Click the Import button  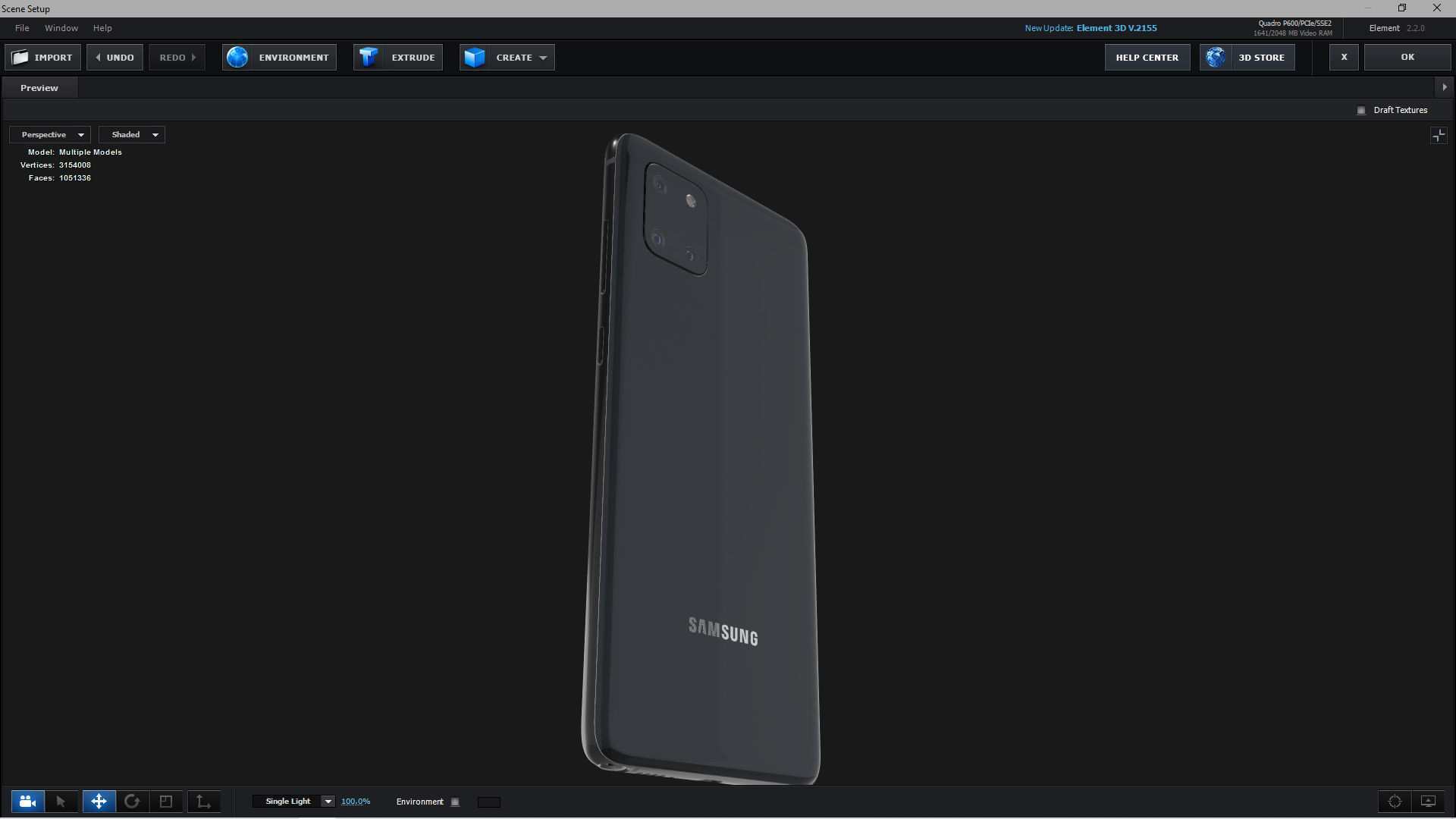coord(43,58)
